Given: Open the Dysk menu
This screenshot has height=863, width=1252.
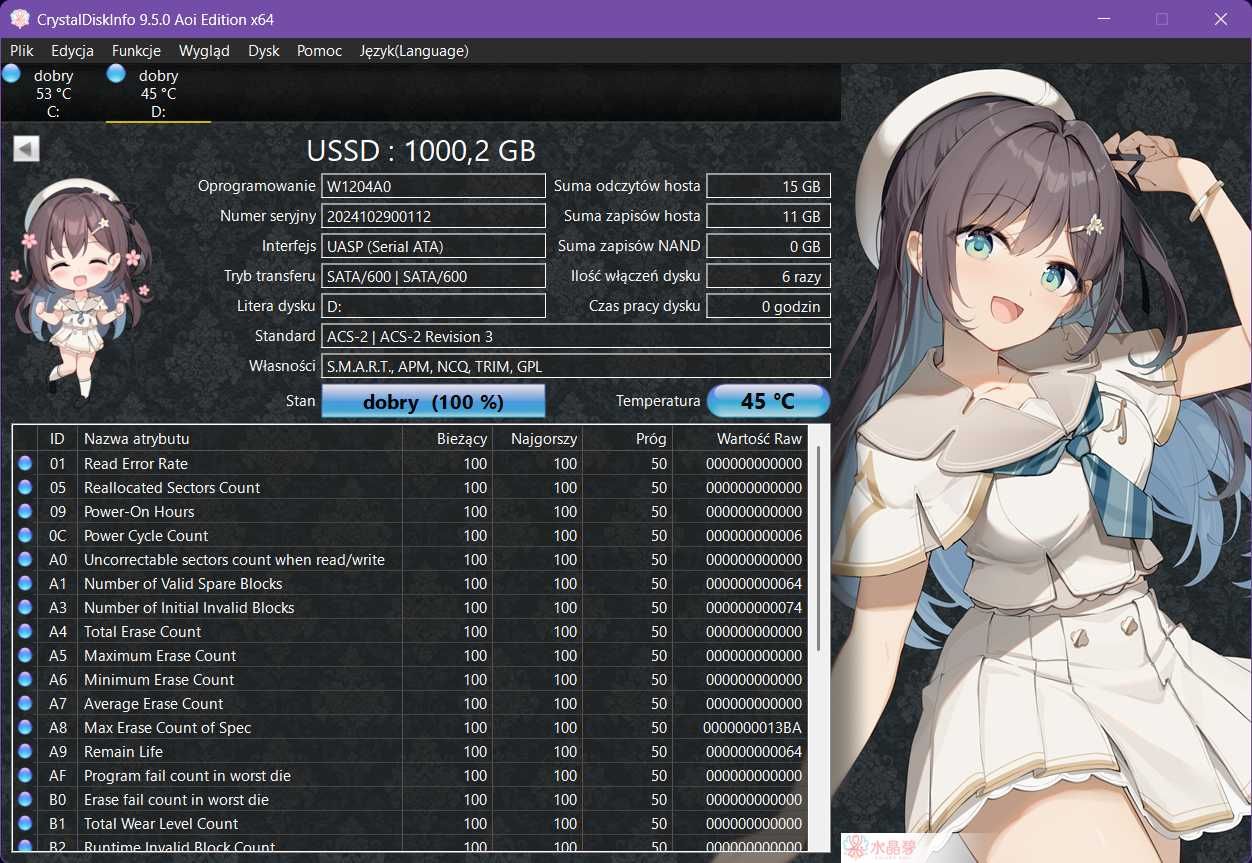Looking at the screenshot, I should [264, 50].
